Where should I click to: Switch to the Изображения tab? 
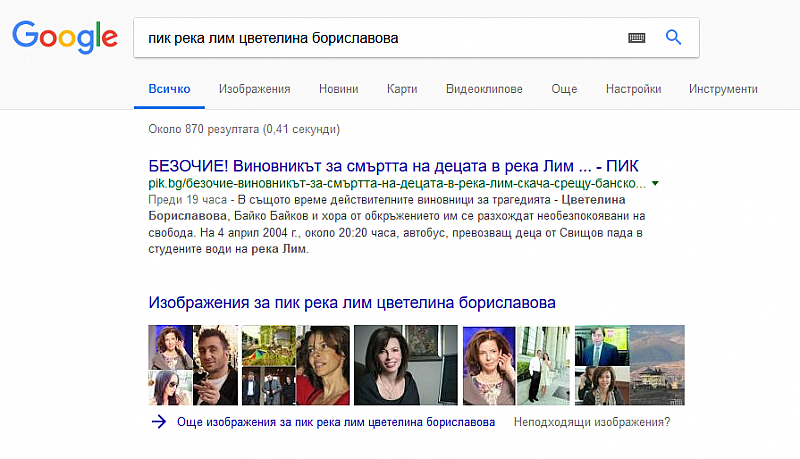255,89
